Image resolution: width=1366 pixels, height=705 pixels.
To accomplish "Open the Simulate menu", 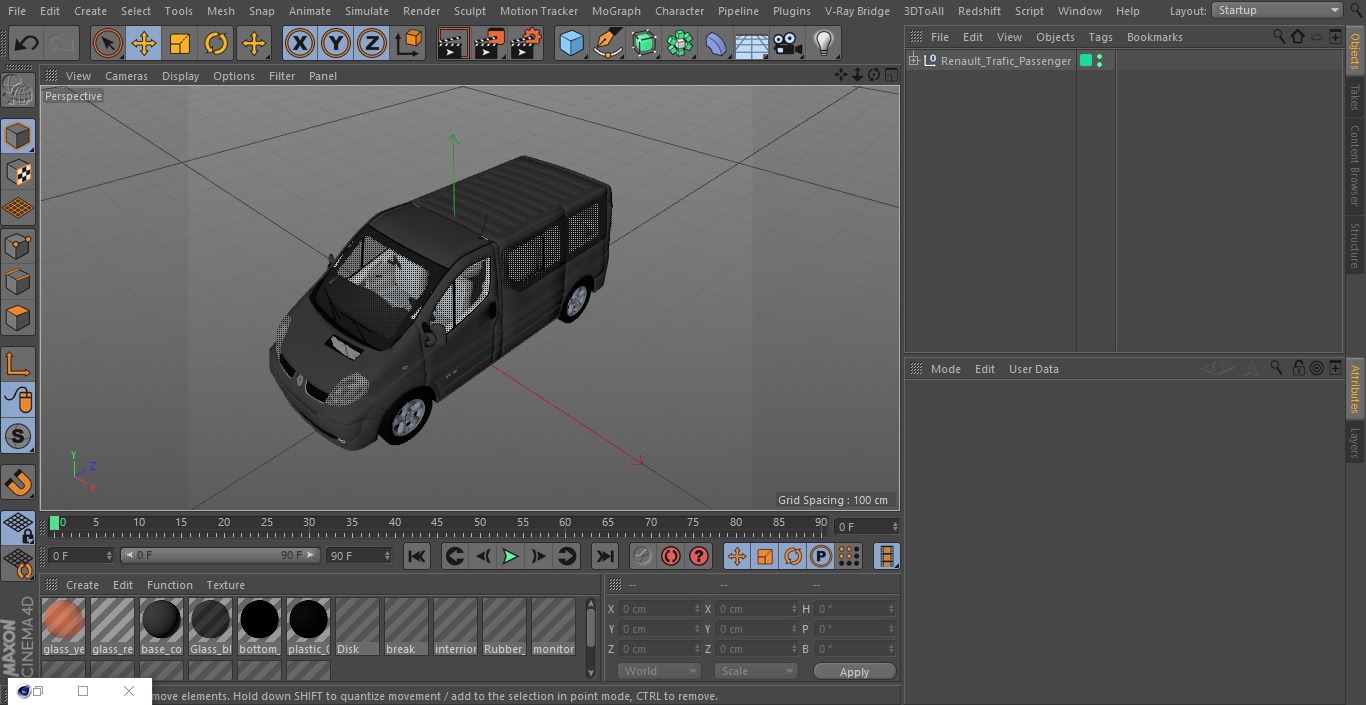I will [367, 11].
